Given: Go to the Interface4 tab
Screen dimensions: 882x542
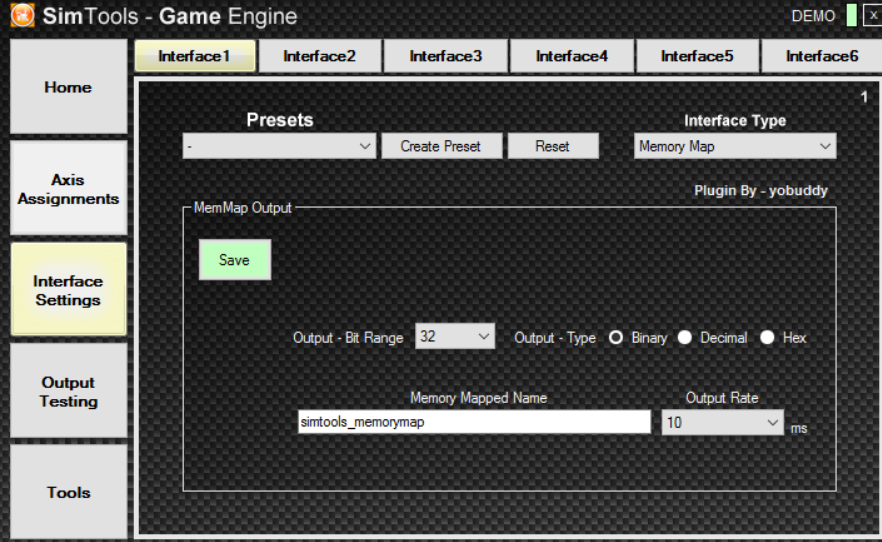Looking at the screenshot, I should pyautogui.click(x=572, y=56).
